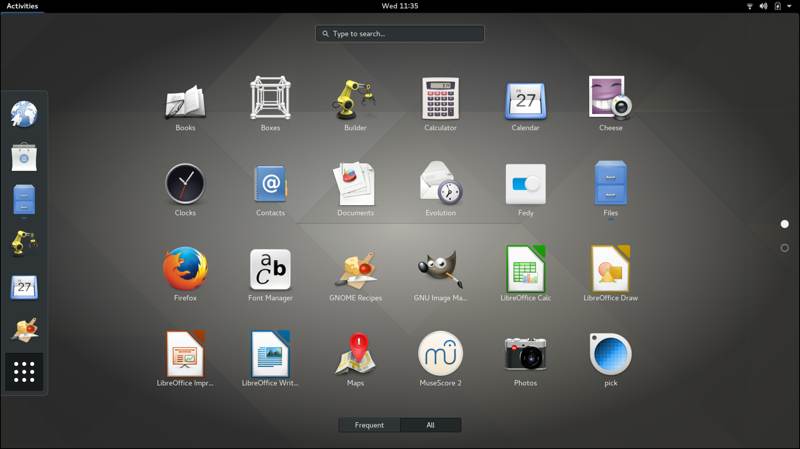Image resolution: width=800 pixels, height=449 pixels.
Task: Open Files from the dash
Action: 24,199
